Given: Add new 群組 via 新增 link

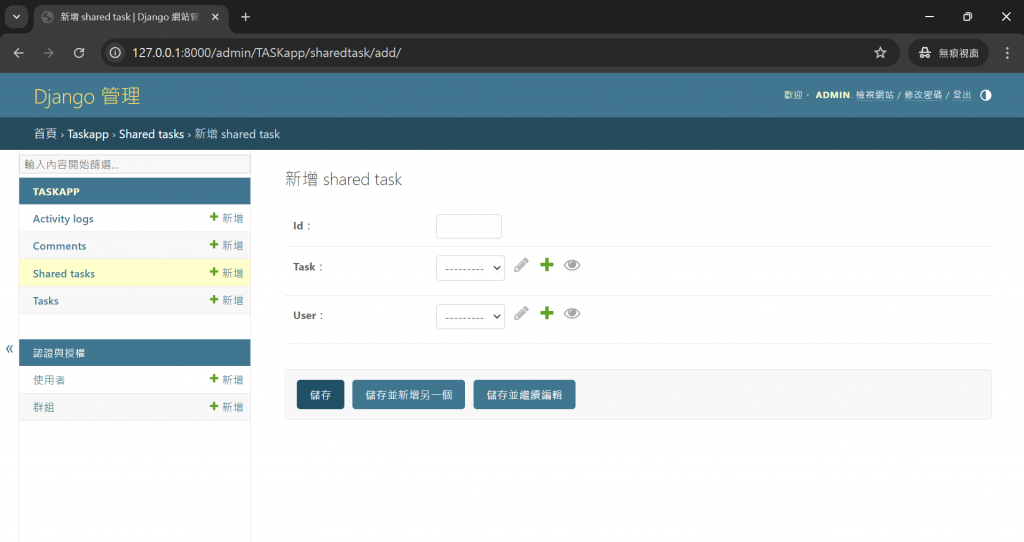Looking at the screenshot, I should click(x=227, y=407).
